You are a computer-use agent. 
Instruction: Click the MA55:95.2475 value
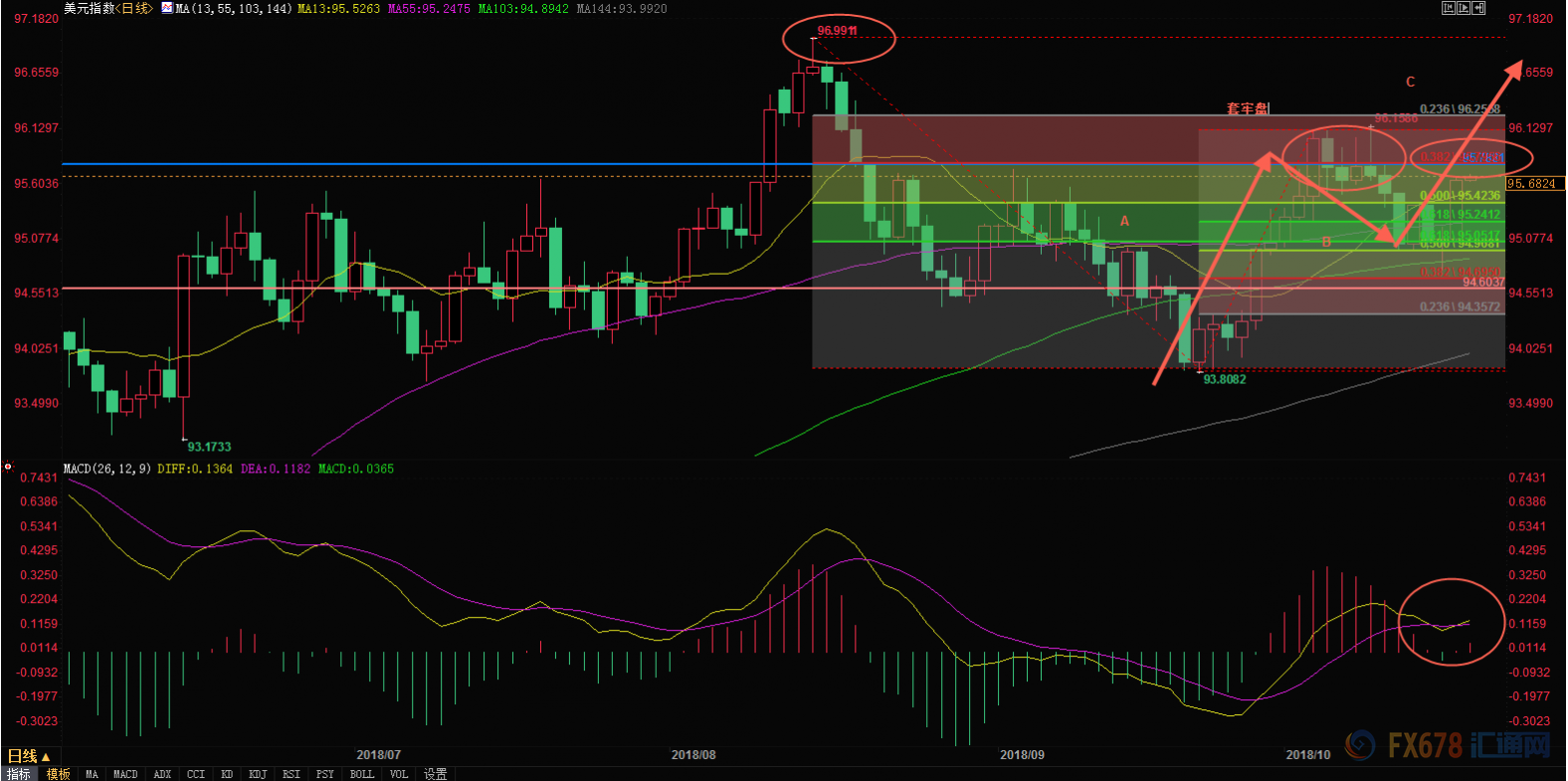(429, 8)
